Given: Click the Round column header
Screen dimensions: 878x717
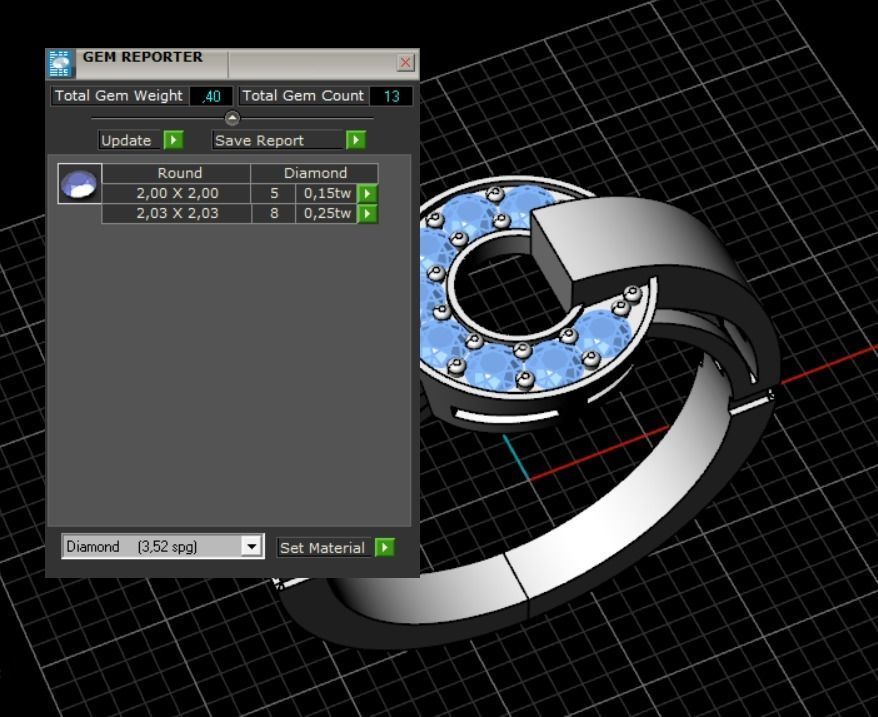Looking at the screenshot, I should point(177,173).
